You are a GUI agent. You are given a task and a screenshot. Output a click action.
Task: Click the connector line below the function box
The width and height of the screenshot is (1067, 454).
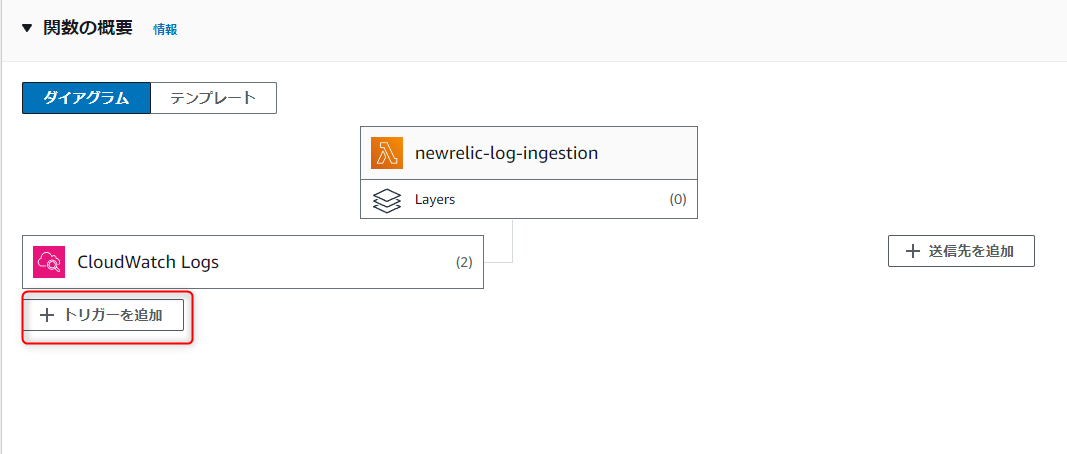click(512, 240)
